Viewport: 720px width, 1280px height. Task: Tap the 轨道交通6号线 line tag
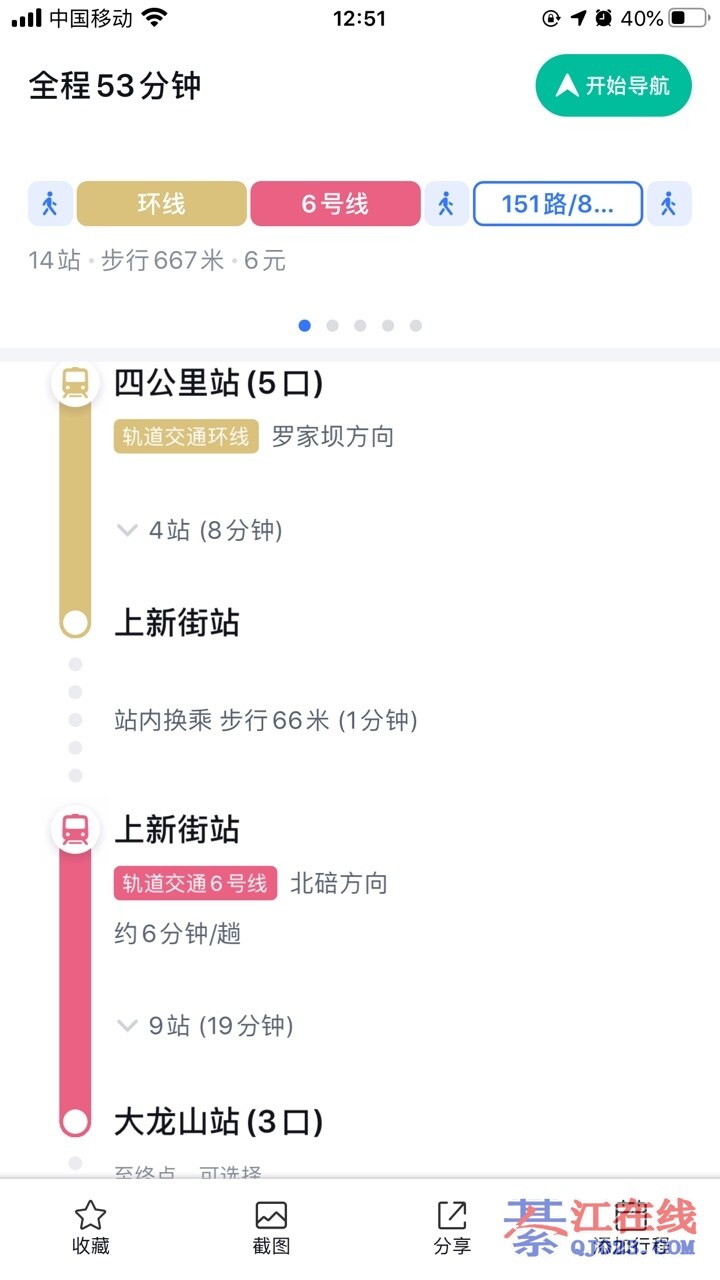[x=195, y=883]
